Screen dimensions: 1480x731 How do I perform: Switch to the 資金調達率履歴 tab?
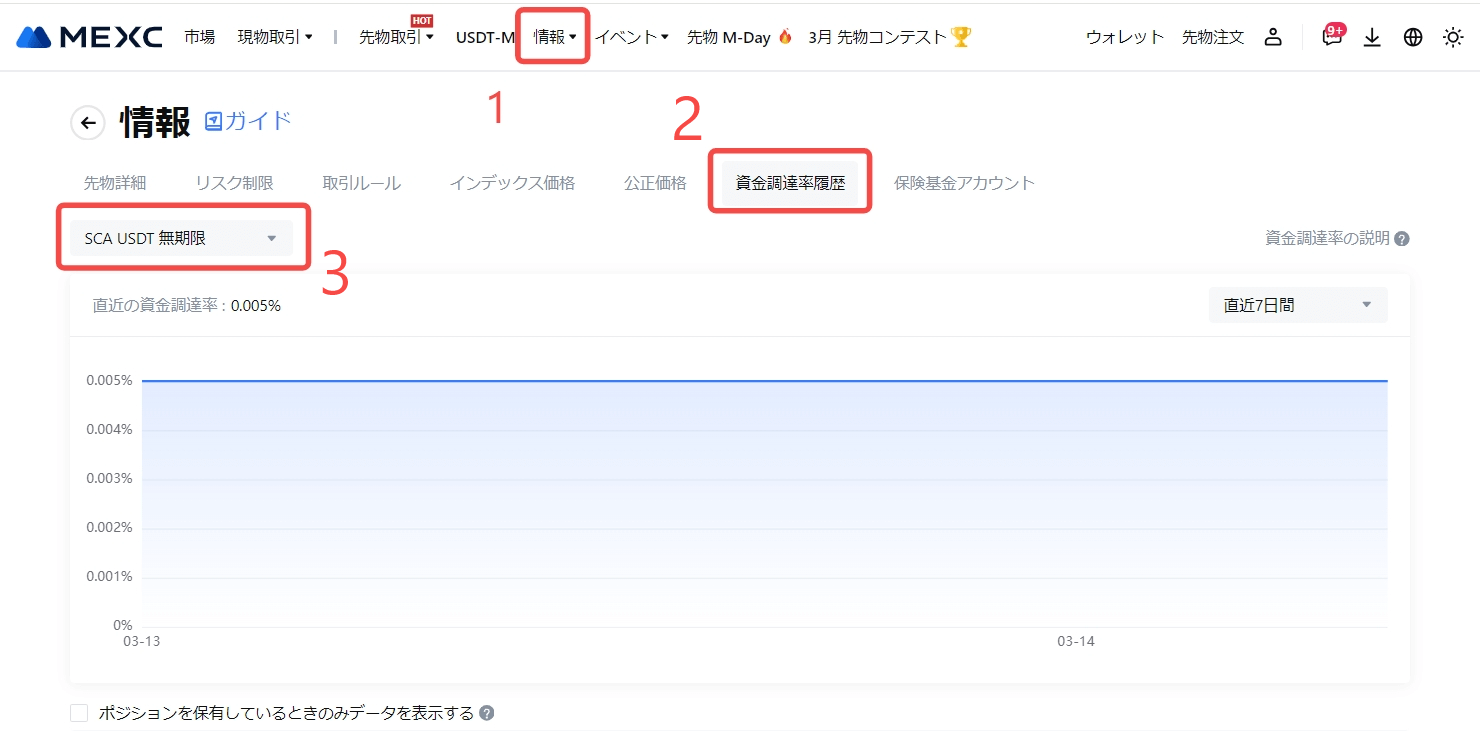[x=790, y=183]
